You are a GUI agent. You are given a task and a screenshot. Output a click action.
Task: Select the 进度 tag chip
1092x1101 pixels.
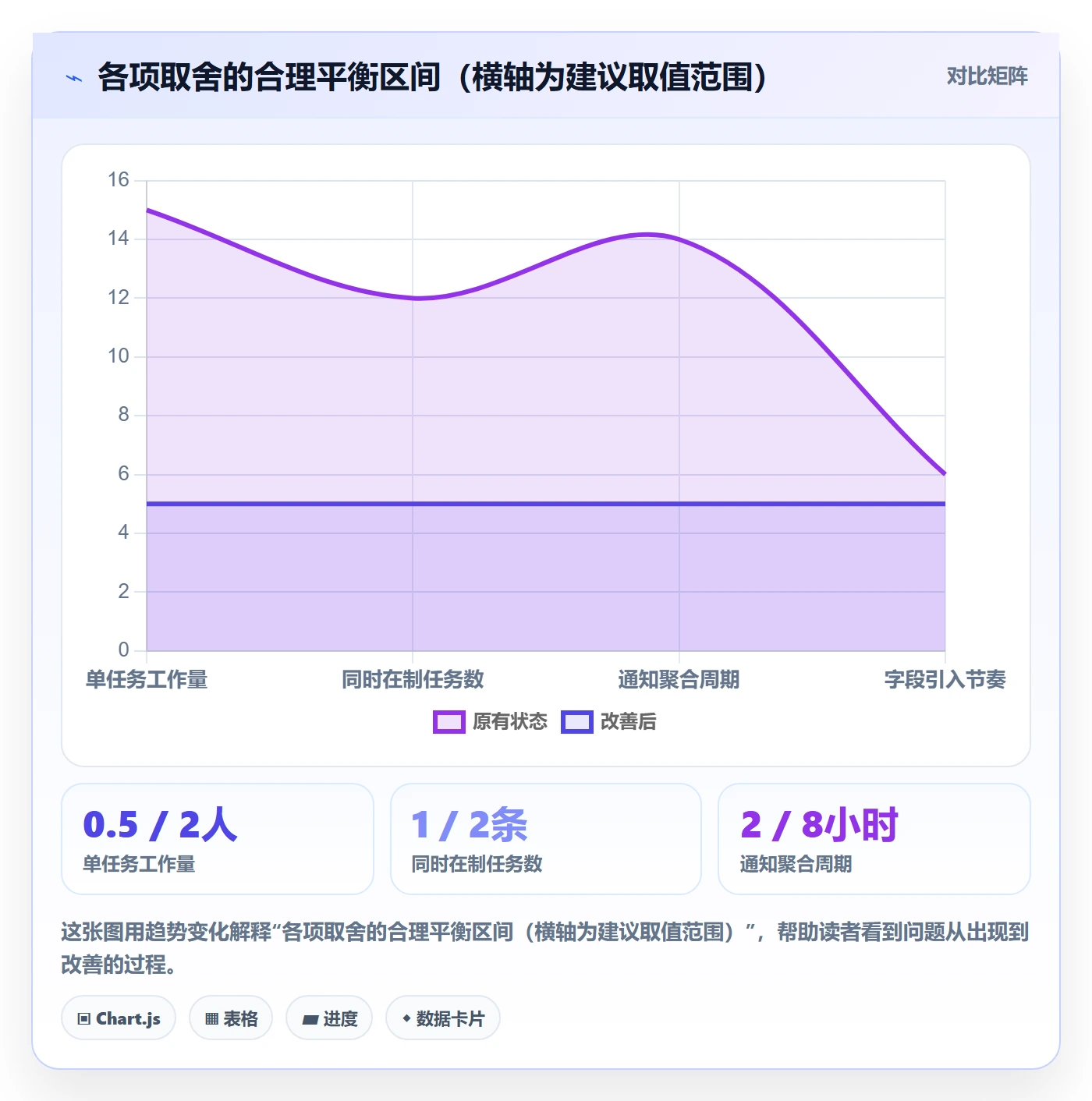tap(329, 1018)
